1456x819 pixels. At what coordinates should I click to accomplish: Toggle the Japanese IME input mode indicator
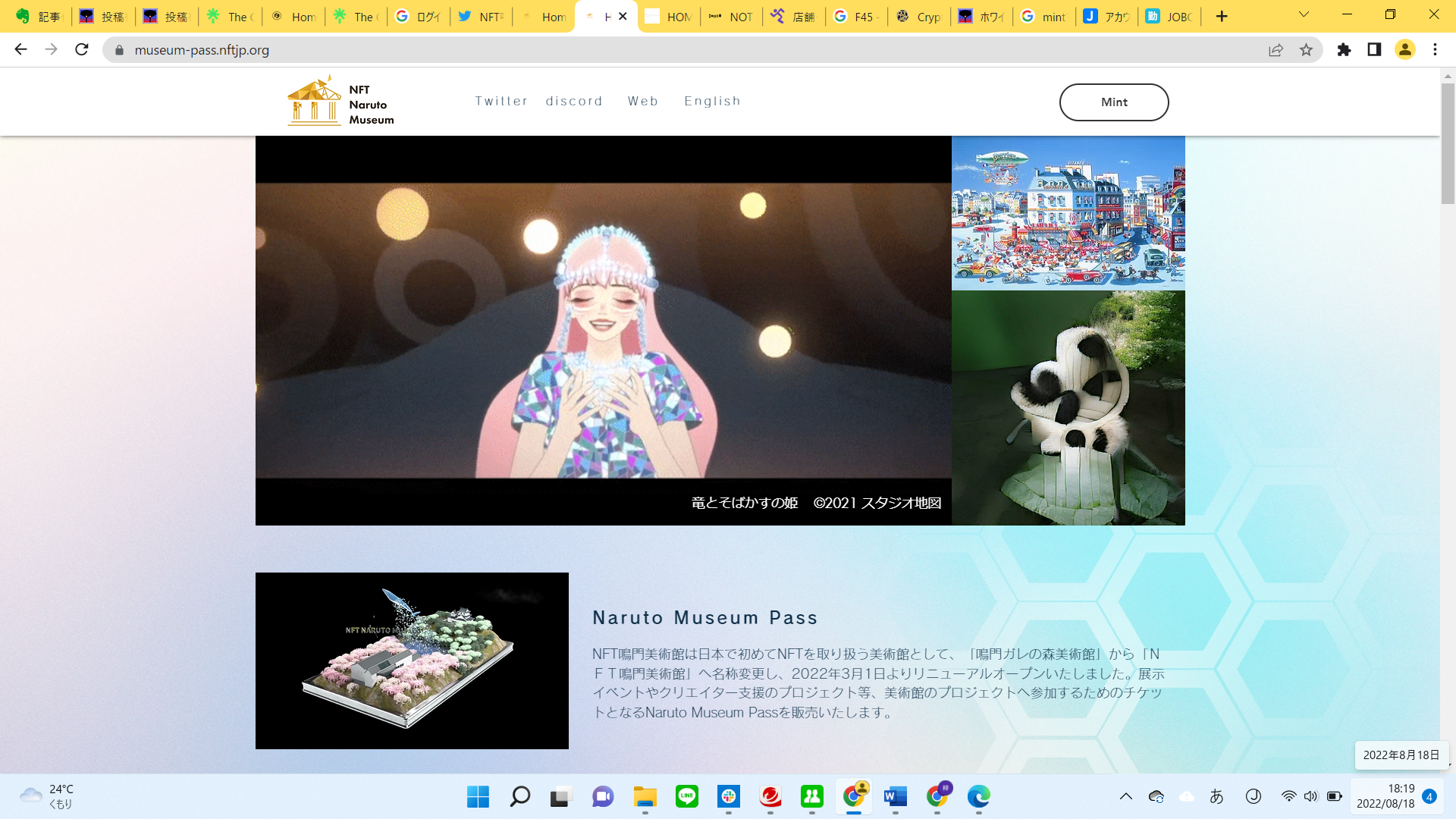(x=1216, y=796)
